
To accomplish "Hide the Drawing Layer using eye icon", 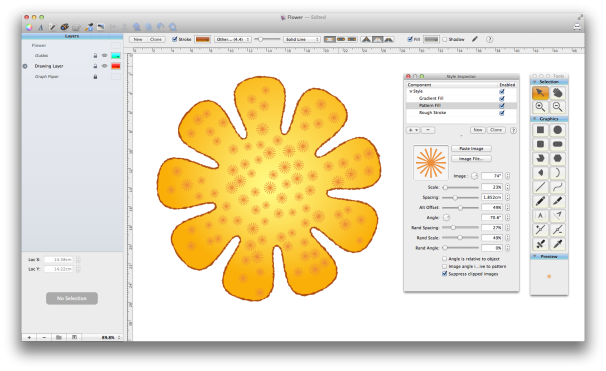I will [x=104, y=66].
